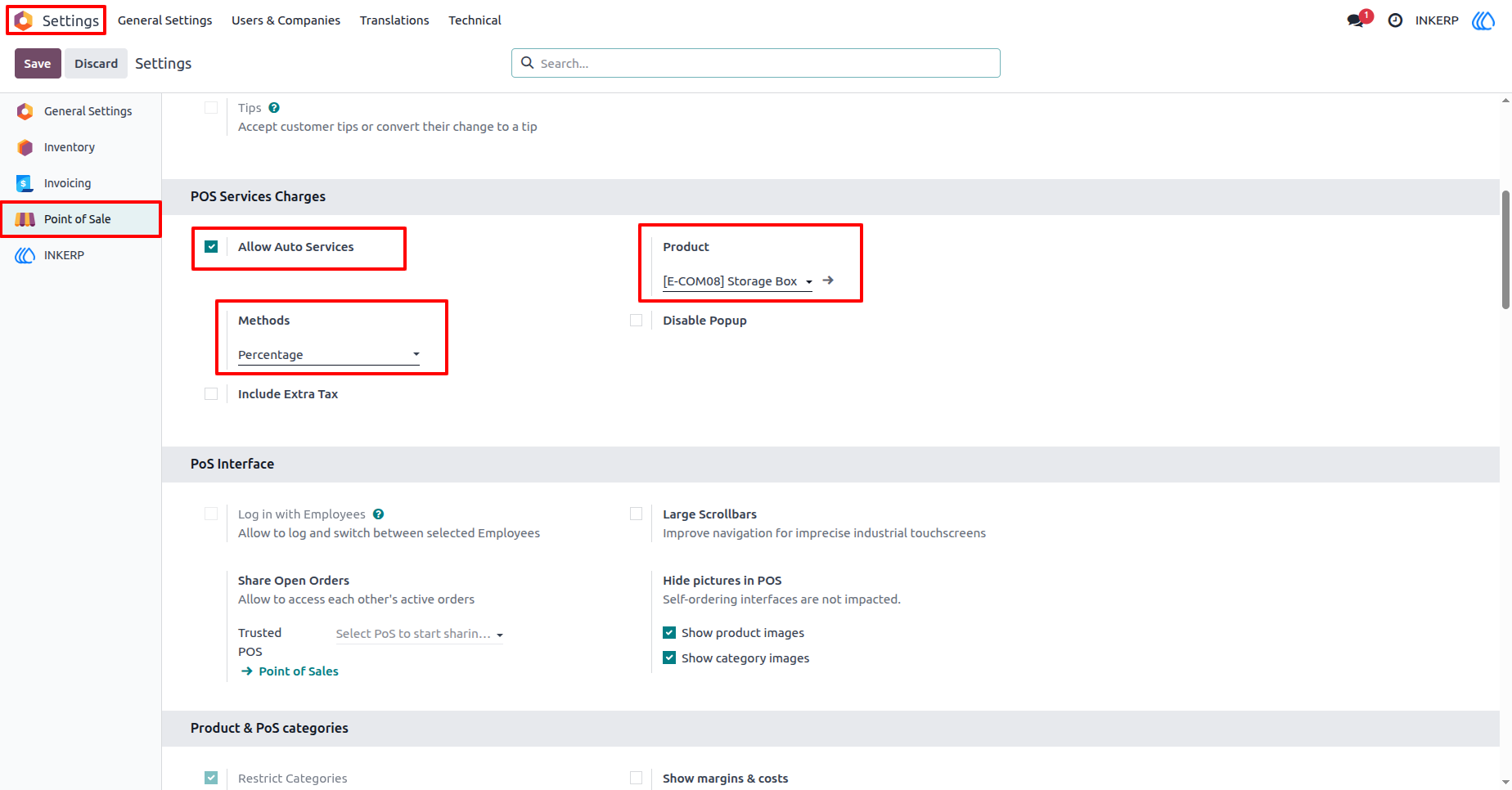Click the Discard button
1512x790 pixels.
[97, 64]
